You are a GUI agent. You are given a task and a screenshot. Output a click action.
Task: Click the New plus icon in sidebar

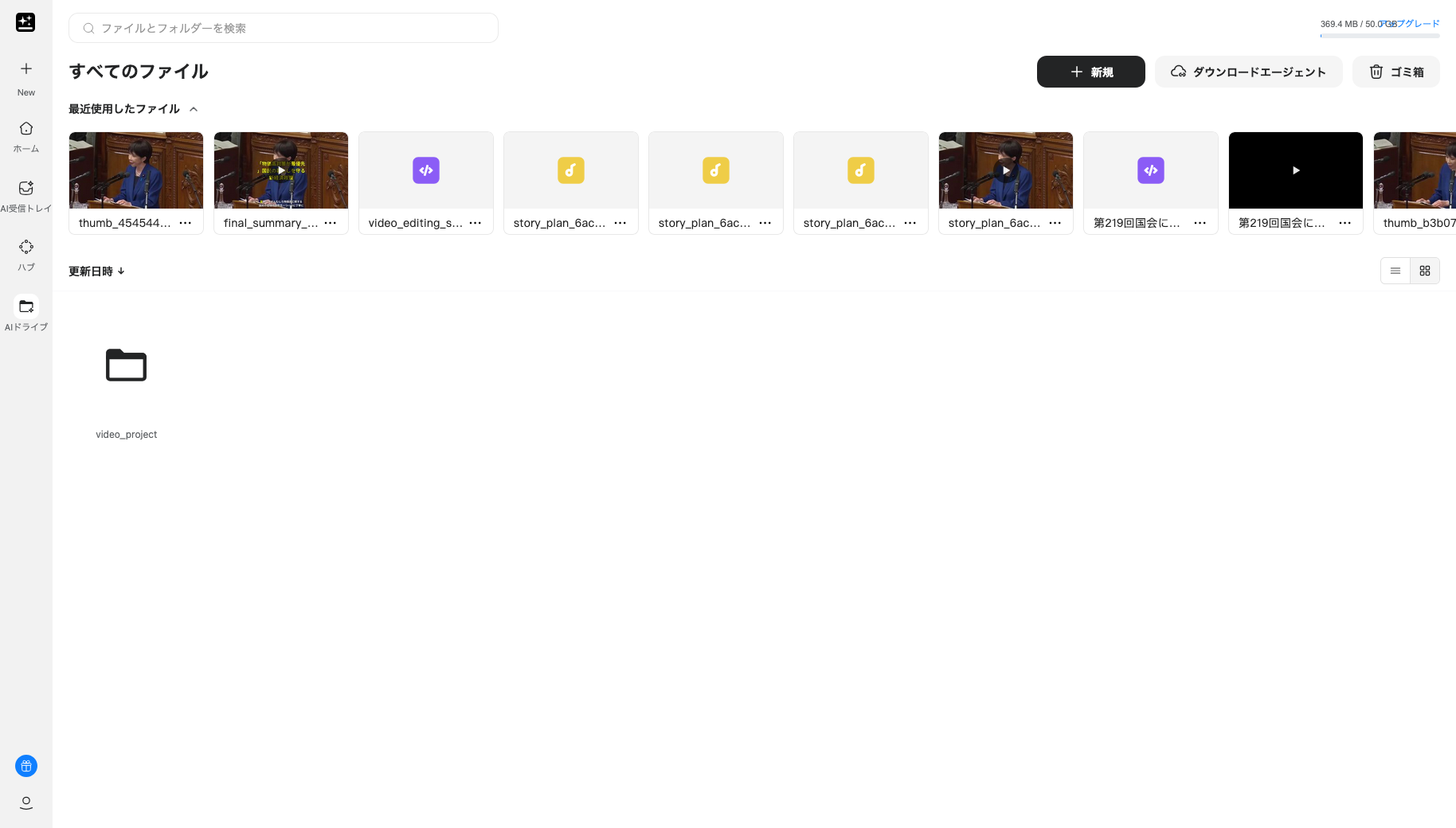coord(26,69)
